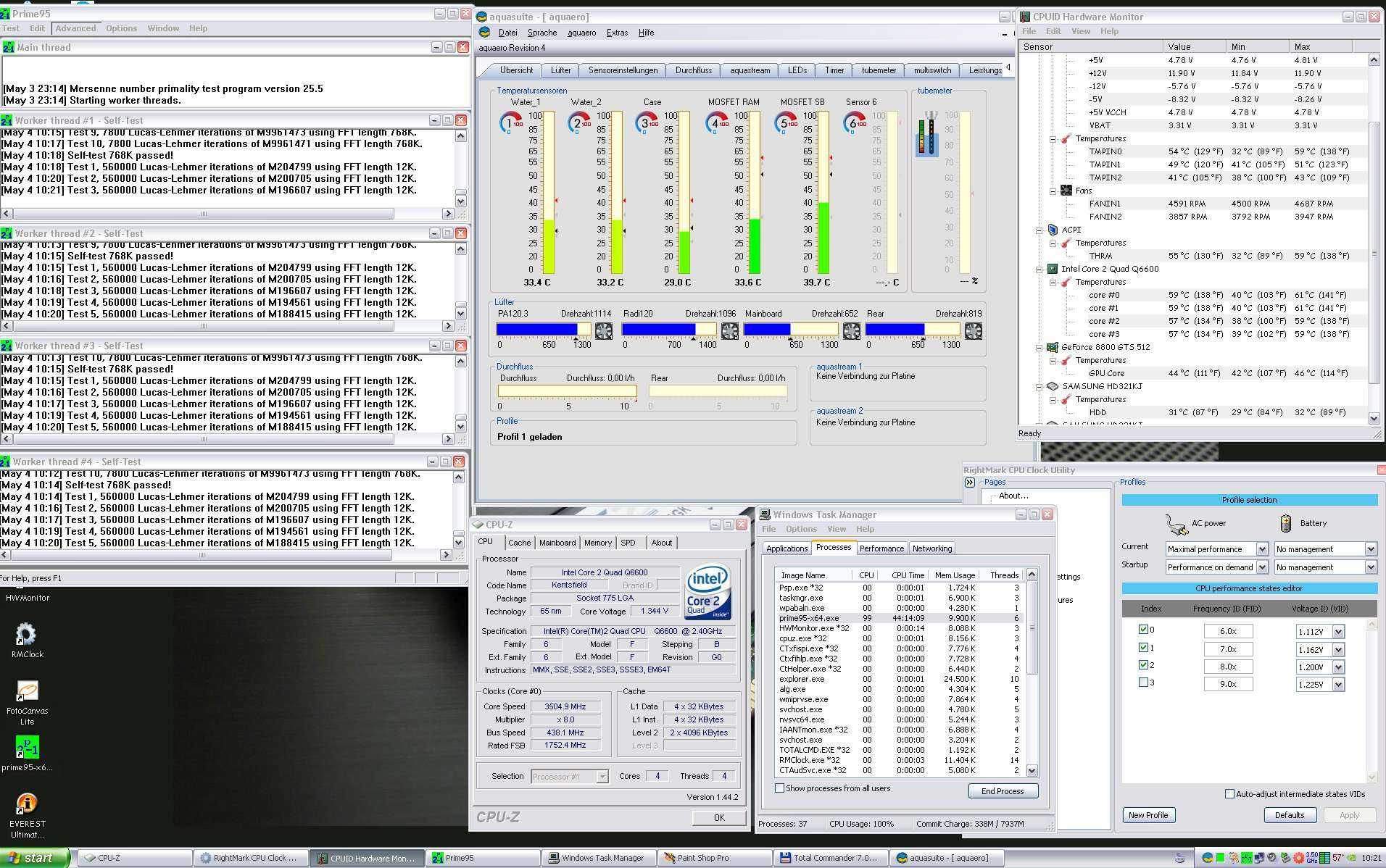Viewport: 1386px width, 868px height.
Task: Switch to Performance tab in Task Manager
Action: point(881,548)
